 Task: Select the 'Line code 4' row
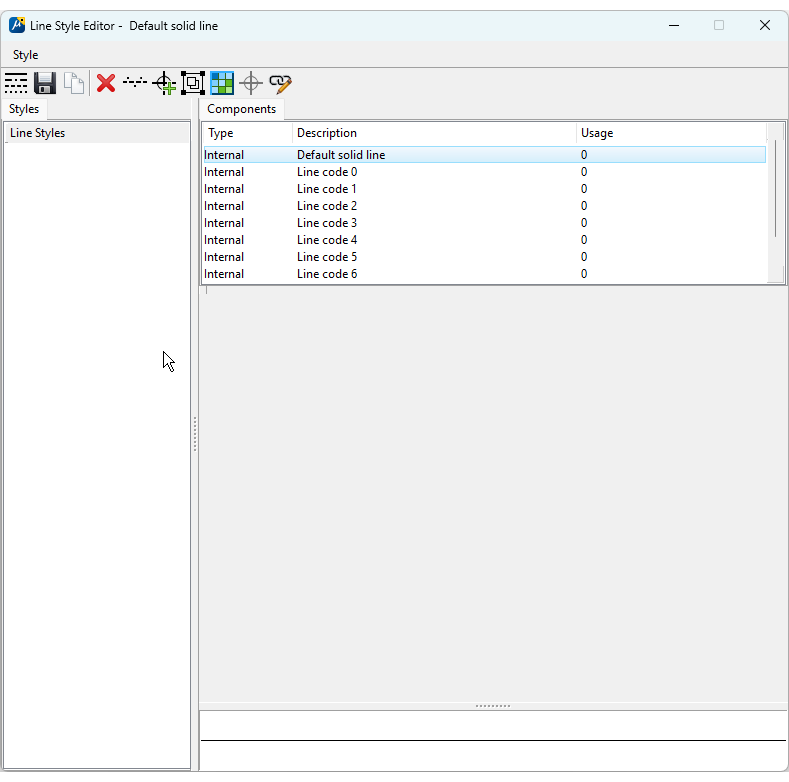point(485,240)
